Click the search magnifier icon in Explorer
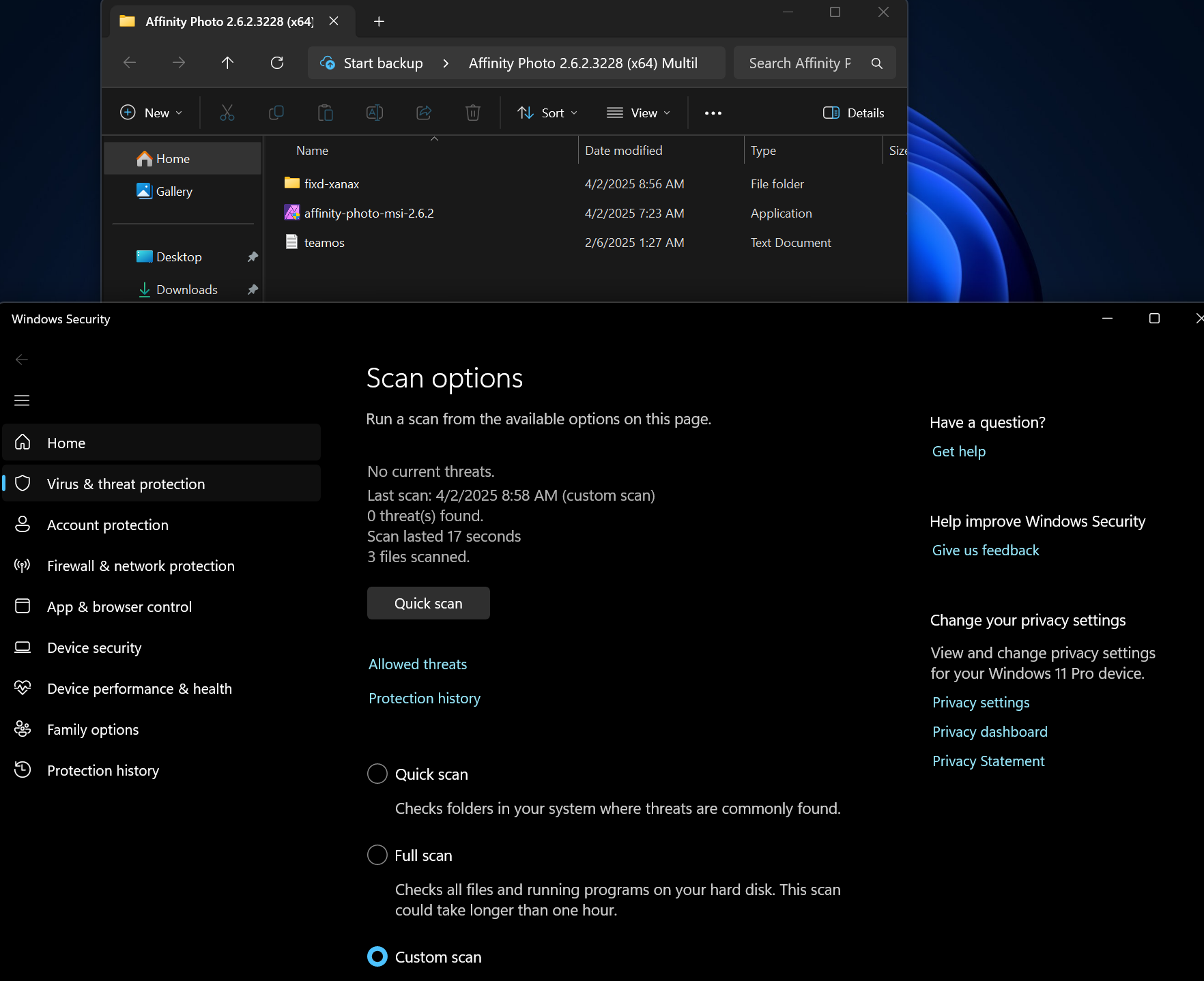Viewport: 1204px width, 981px height. pyautogui.click(x=877, y=63)
